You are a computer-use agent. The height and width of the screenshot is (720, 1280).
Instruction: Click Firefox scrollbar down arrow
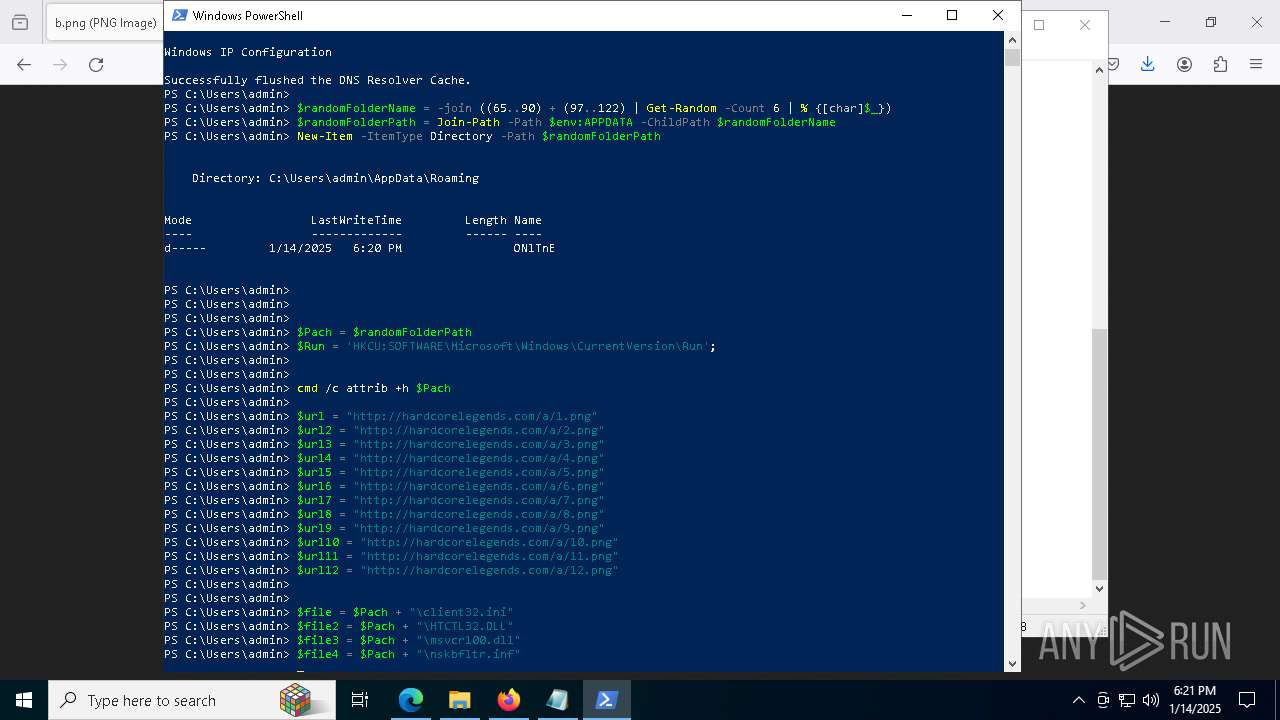coord(1100,589)
